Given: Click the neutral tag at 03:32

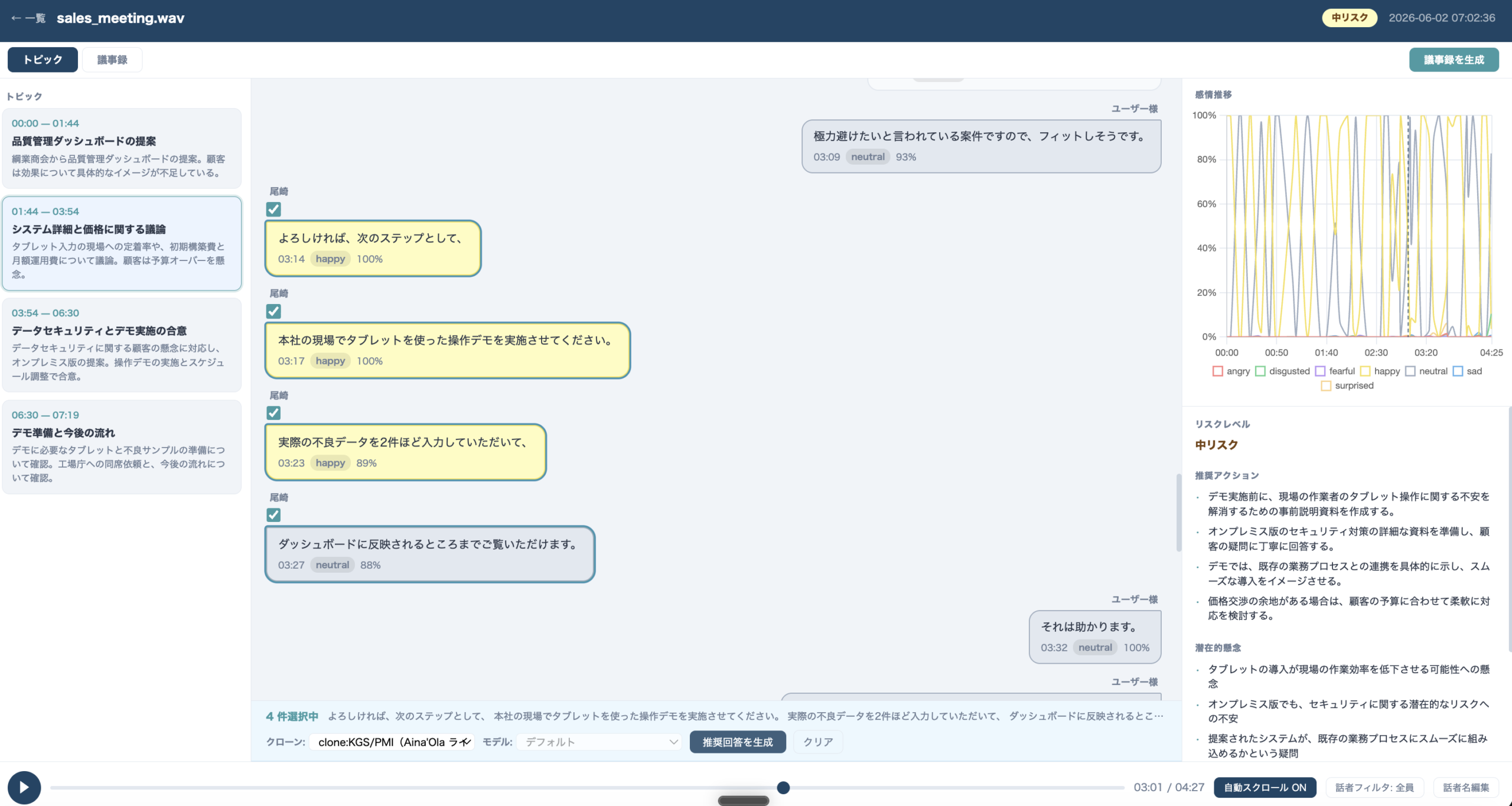Looking at the screenshot, I should (x=1095, y=647).
